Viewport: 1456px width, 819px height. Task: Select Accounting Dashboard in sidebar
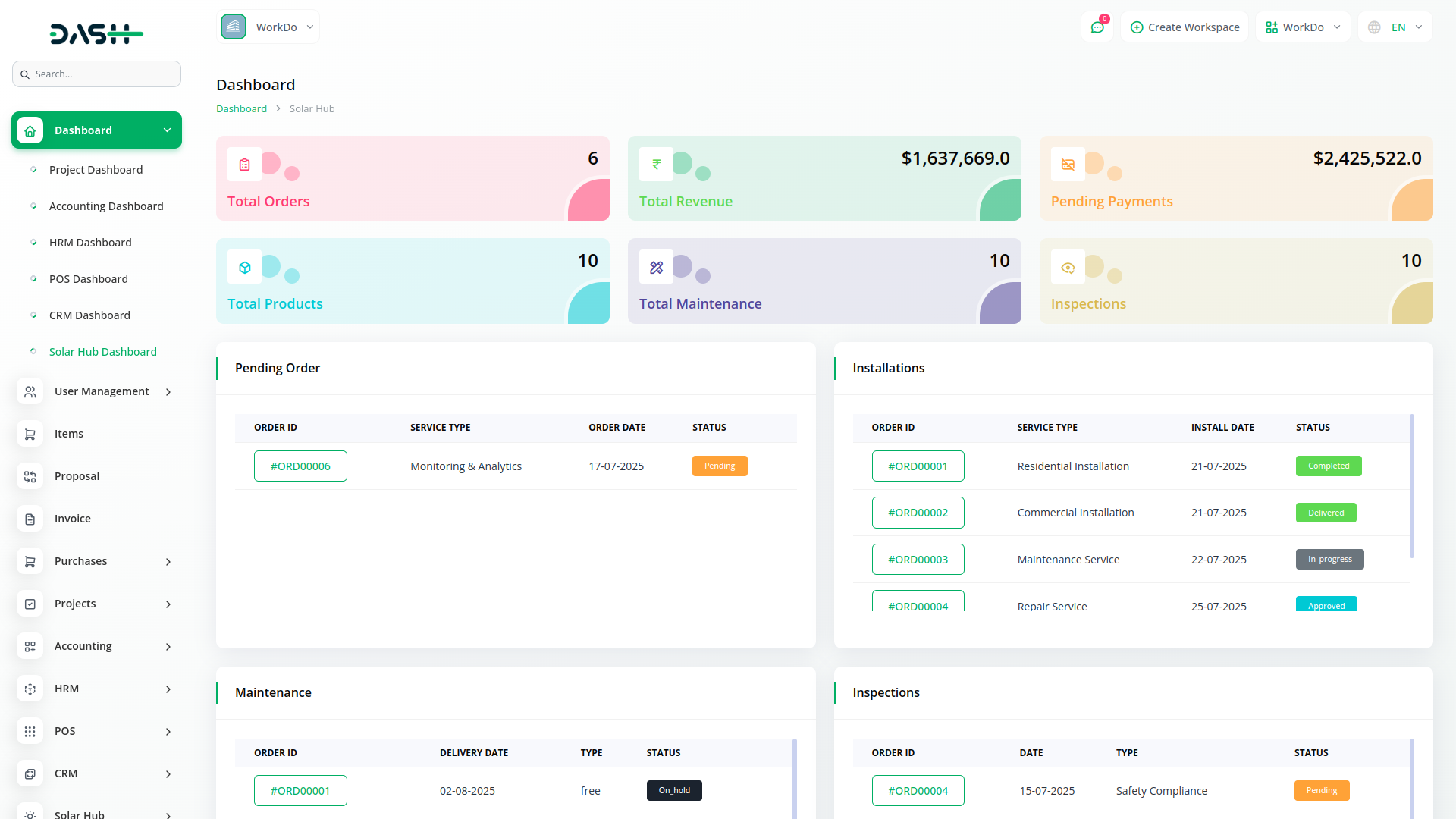pos(106,206)
